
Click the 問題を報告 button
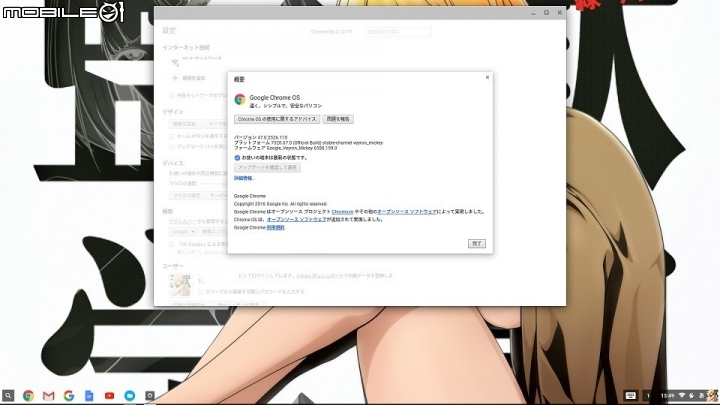tap(338, 119)
